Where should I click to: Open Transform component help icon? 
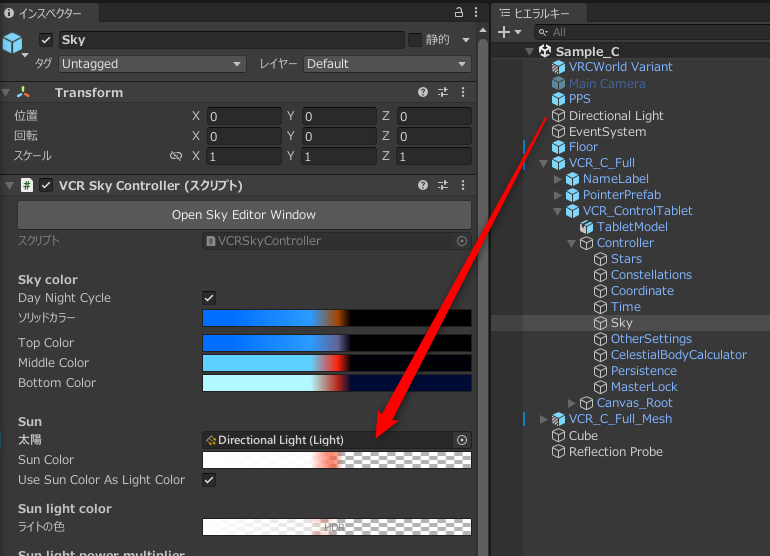(x=423, y=92)
